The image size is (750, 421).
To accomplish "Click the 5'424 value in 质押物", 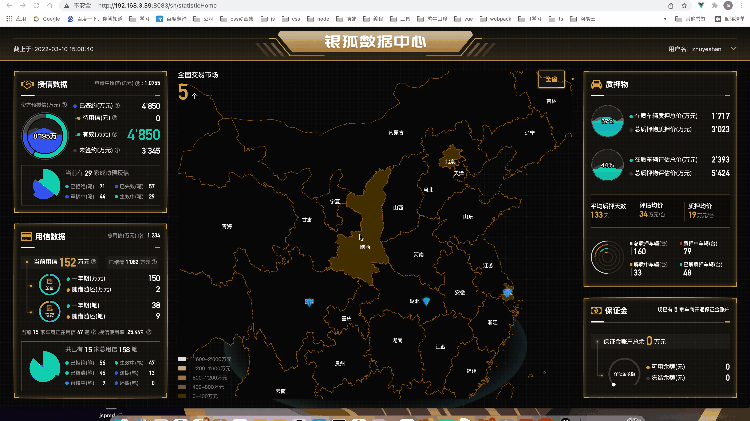I will 720,173.
